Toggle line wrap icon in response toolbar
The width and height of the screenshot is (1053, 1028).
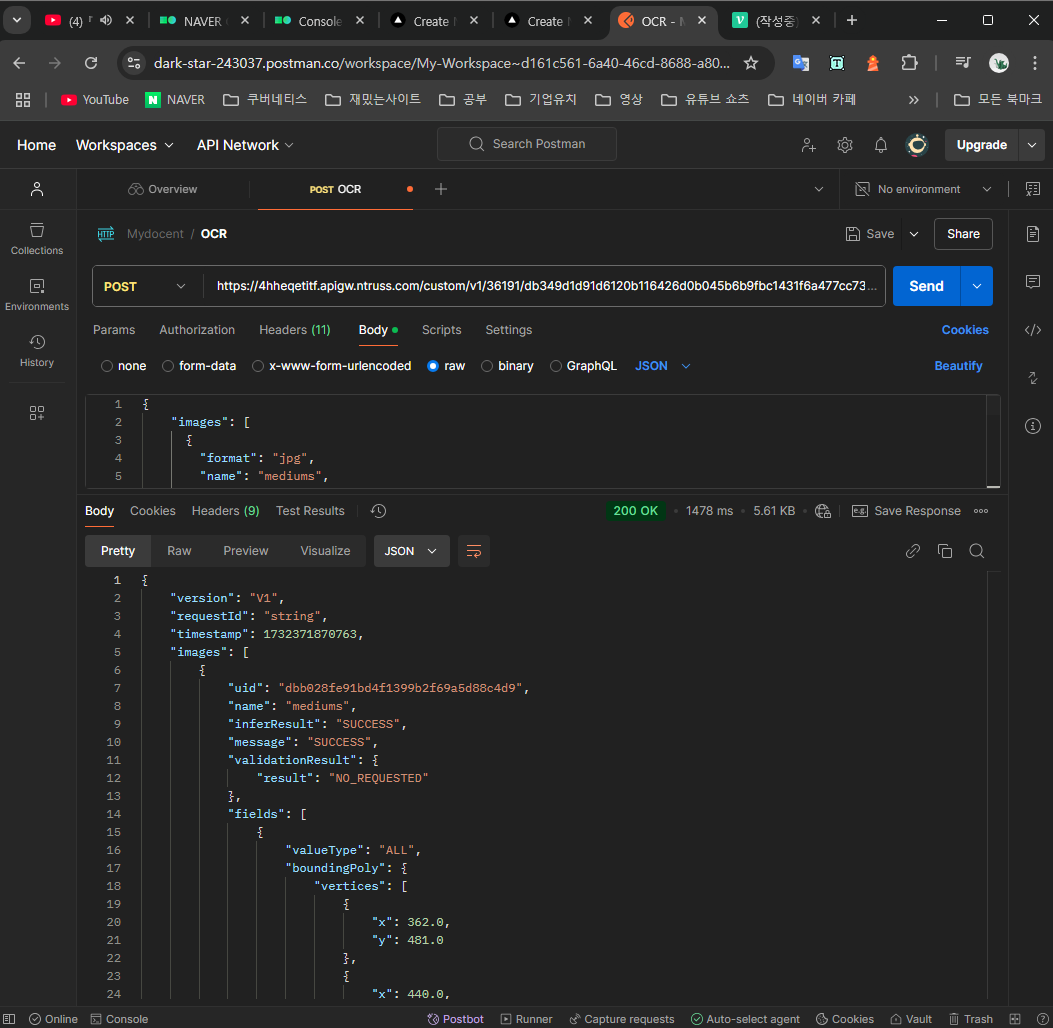[474, 551]
